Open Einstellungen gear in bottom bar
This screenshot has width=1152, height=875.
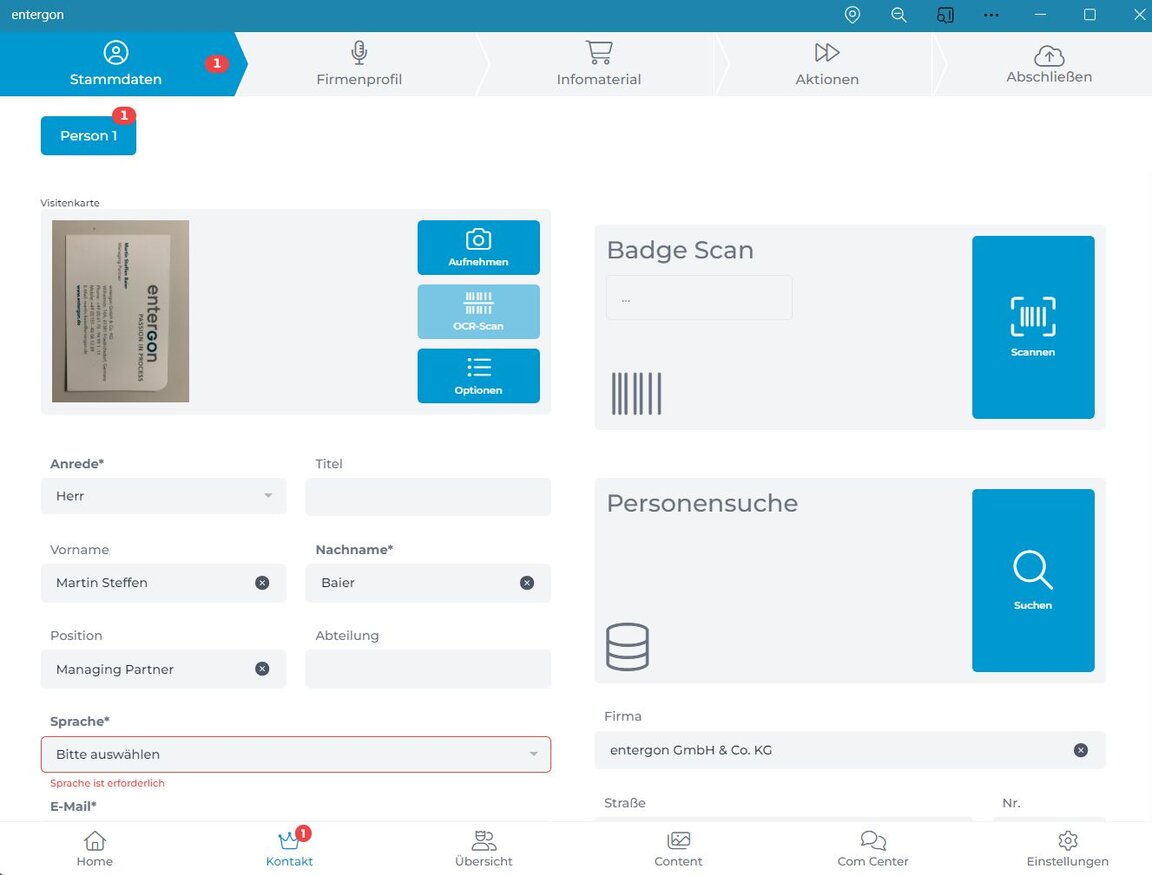(x=1067, y=849)
